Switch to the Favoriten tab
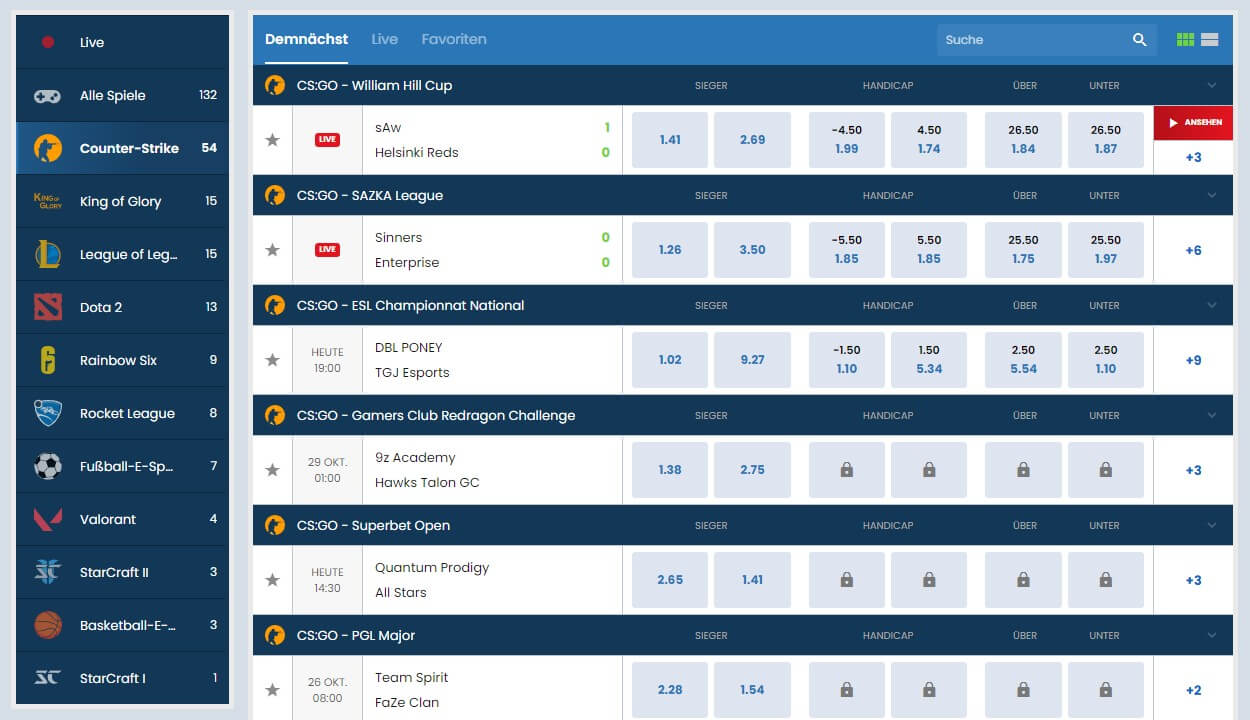Screen dimensions: 1250x720 coord(454,39)
